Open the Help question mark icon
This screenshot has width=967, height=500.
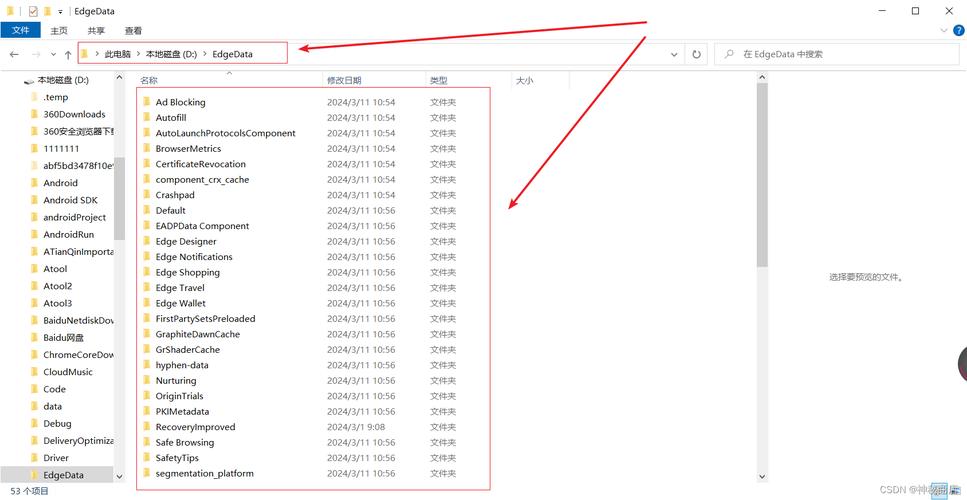click(959, 30)
